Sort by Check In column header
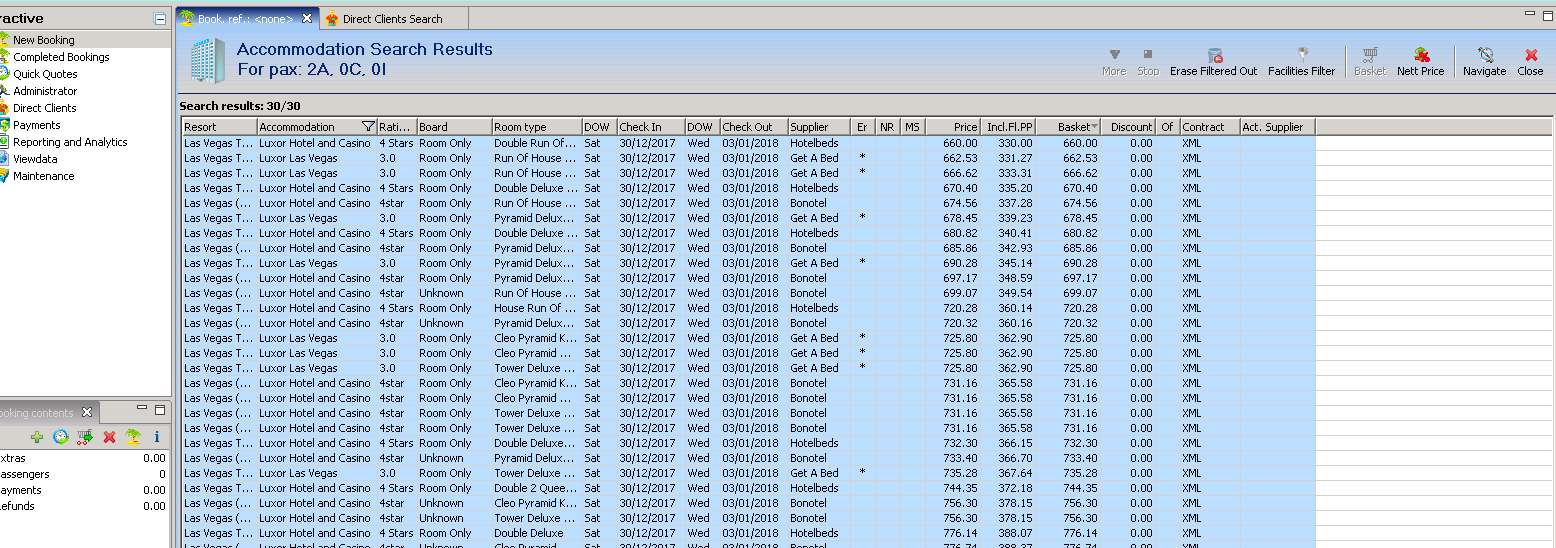The image size is (1556, 548). (651, 127)
